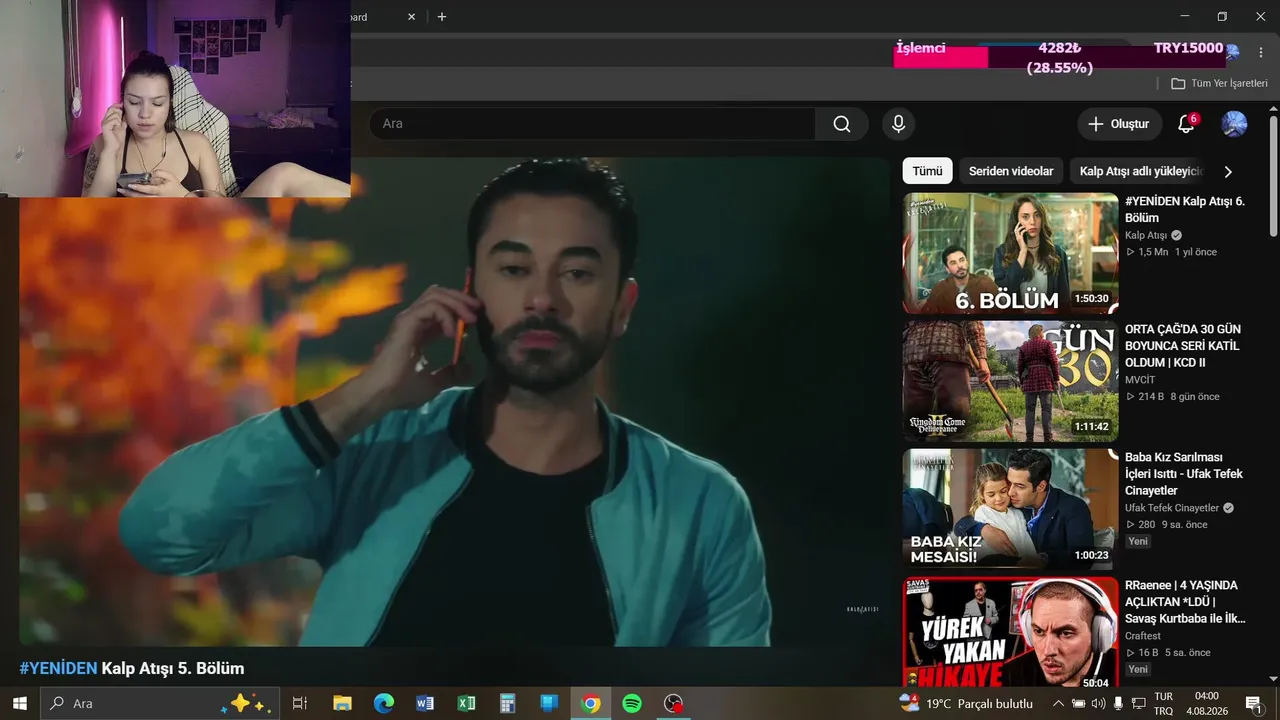Open a new Chrome tab
The height and width of the screenshot is (720, 1280).
[x=442, y=17]
